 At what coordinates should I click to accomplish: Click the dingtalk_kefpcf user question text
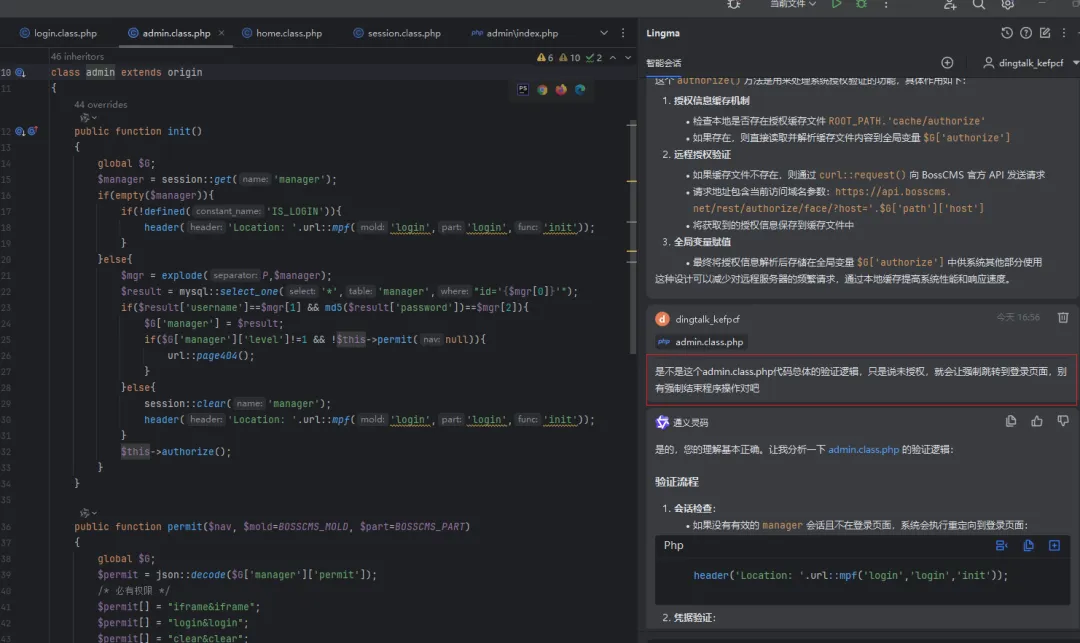pyautogui.click(x=861, y=379)
